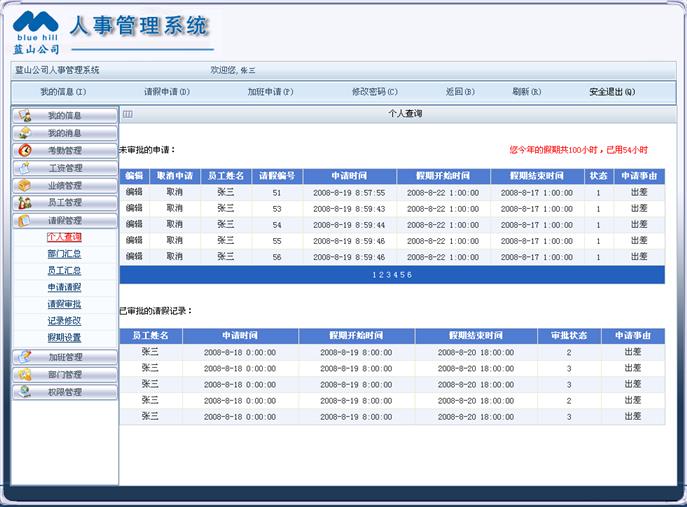Click 编辑 for leave number 53
Image resolution: width=687 pixels, height=507 pixels.
pos(134,209)
